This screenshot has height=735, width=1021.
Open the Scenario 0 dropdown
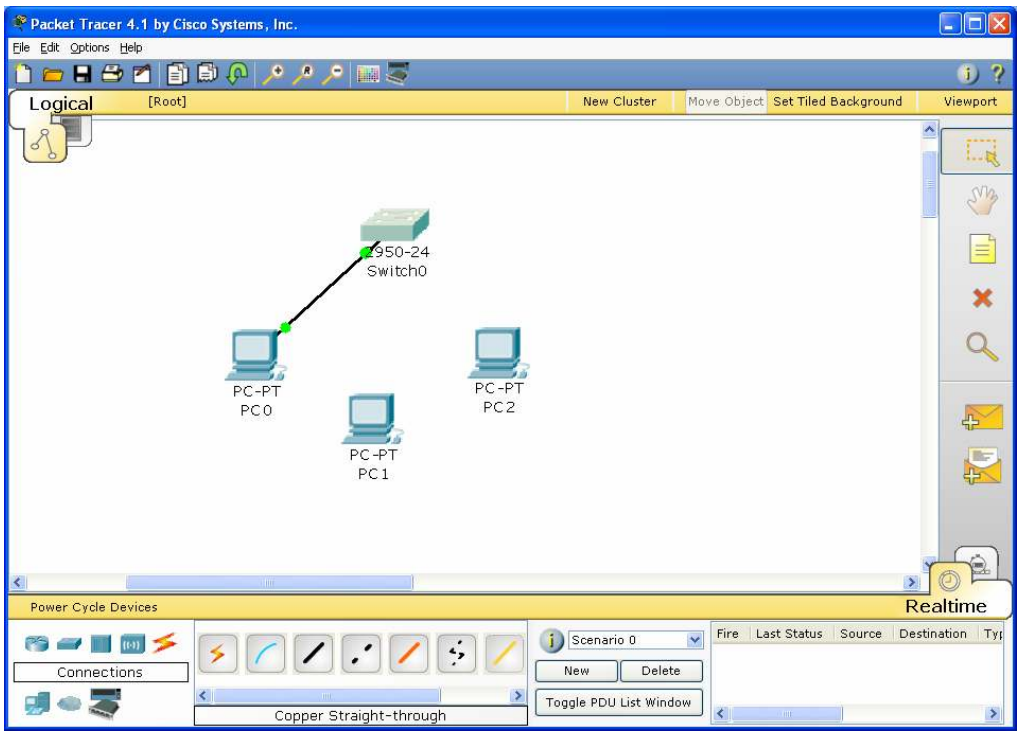pos(695,640)
